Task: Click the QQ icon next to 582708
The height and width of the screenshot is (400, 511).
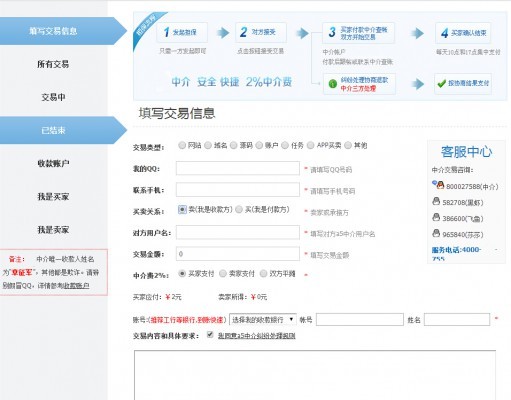Action: pyautogui.click(x=436, y=201)
